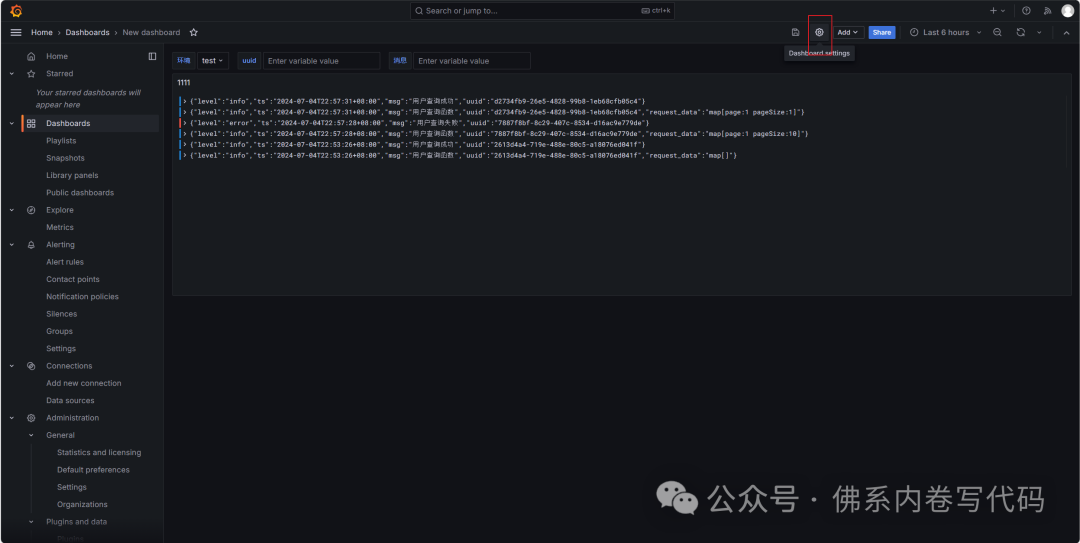Collapse the Plugins and data chevron
Image resolution: width=1080 pixels, height=543 pixels.
pyautogui.click(x=31, y=522)
